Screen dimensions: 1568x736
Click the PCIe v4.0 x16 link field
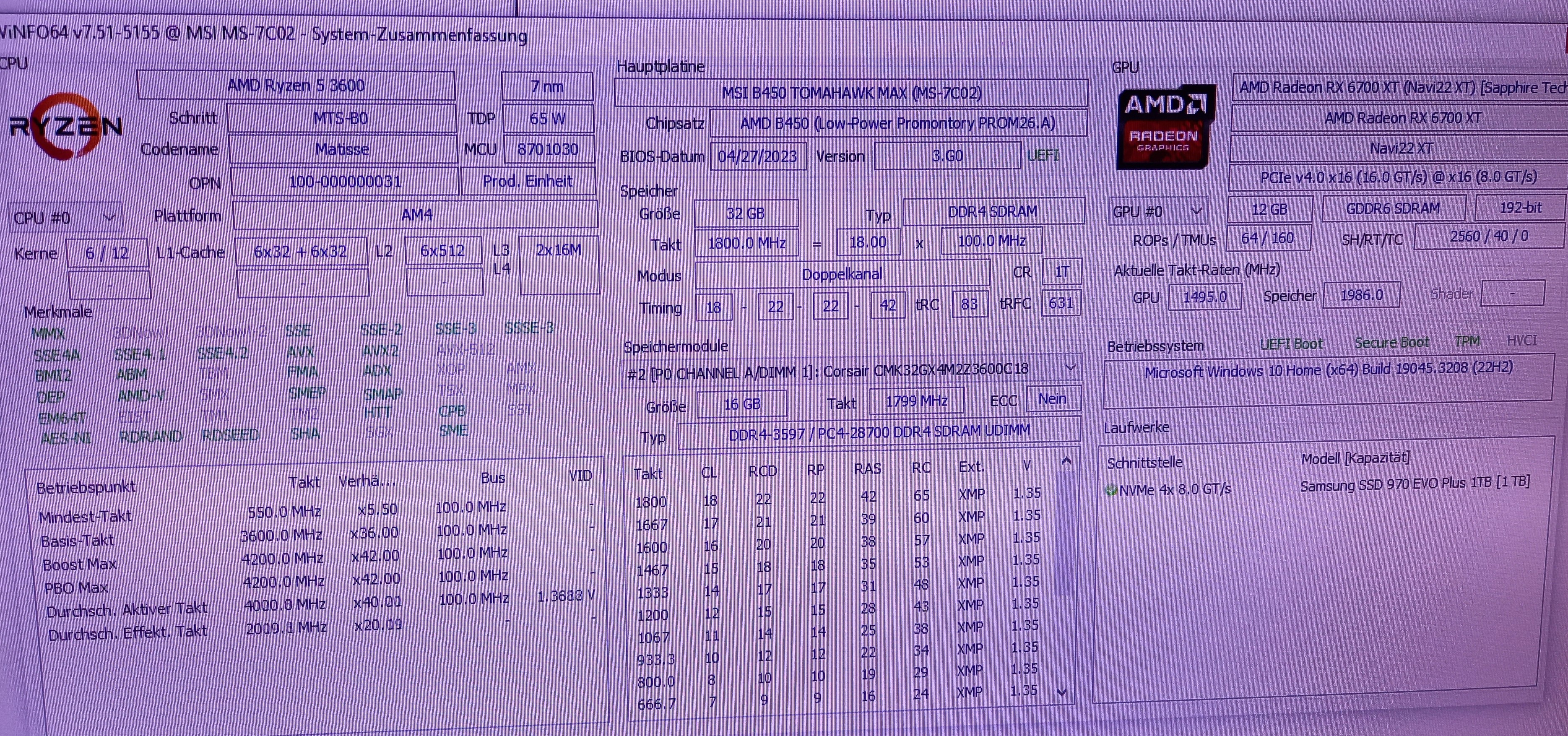1398,177
